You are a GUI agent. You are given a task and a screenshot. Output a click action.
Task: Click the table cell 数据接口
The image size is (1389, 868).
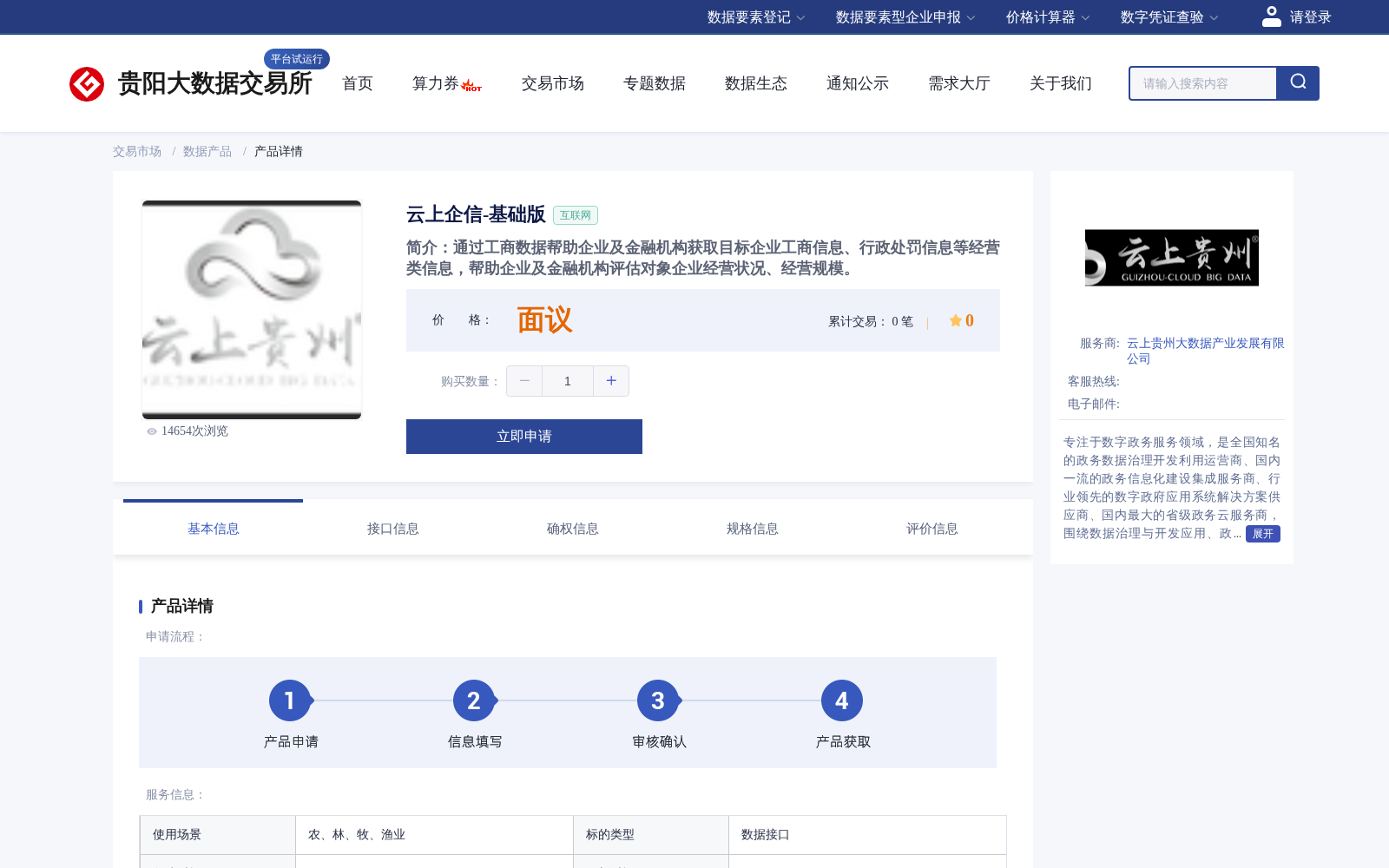point(867,835)
